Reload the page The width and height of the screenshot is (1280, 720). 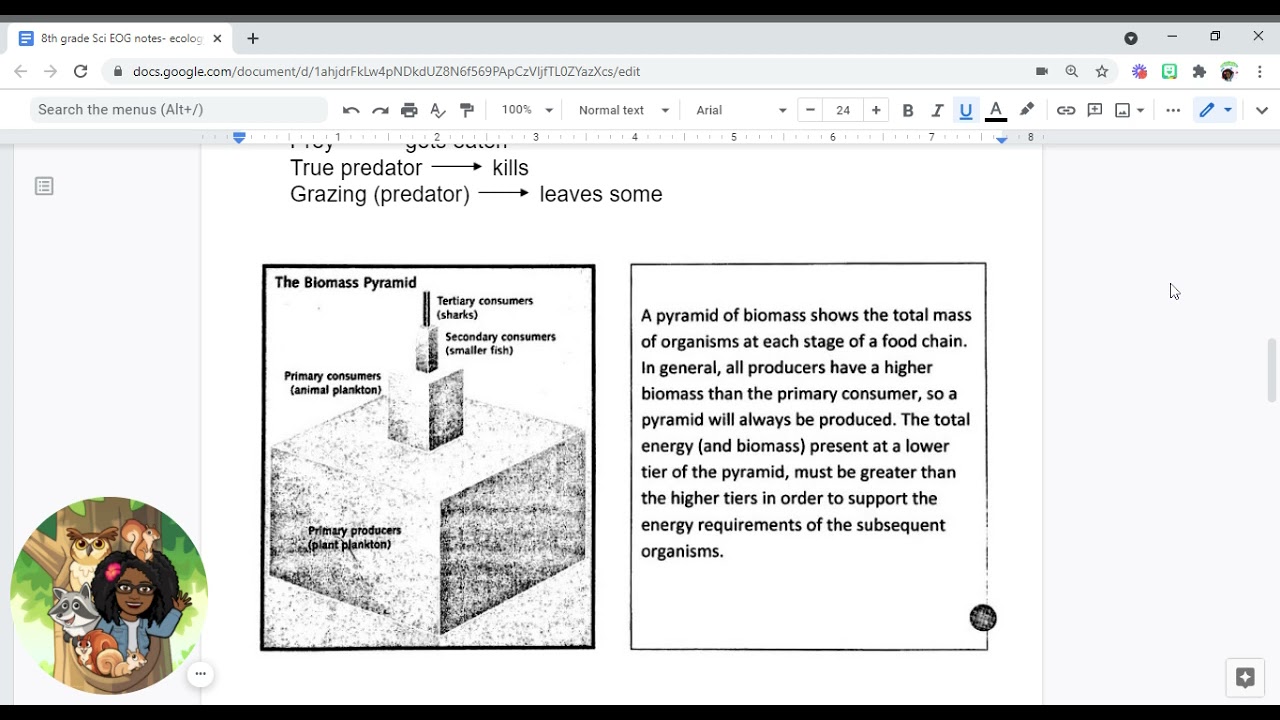tap(81, 71)
